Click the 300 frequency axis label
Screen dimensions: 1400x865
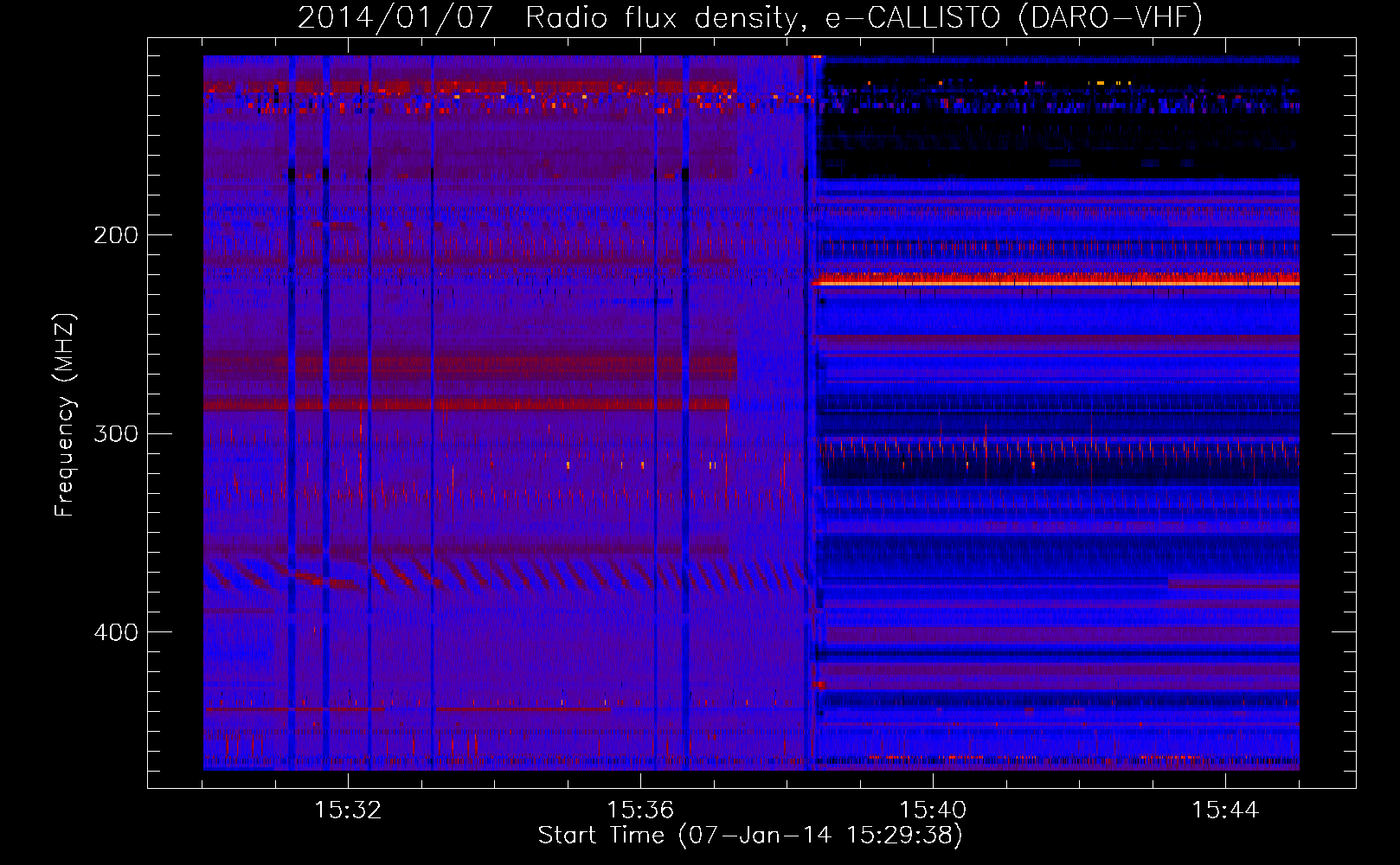116,433
